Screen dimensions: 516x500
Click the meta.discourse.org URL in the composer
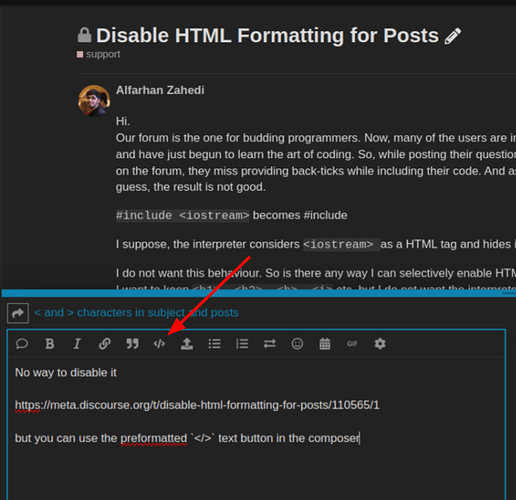click(x=197, y=405)
